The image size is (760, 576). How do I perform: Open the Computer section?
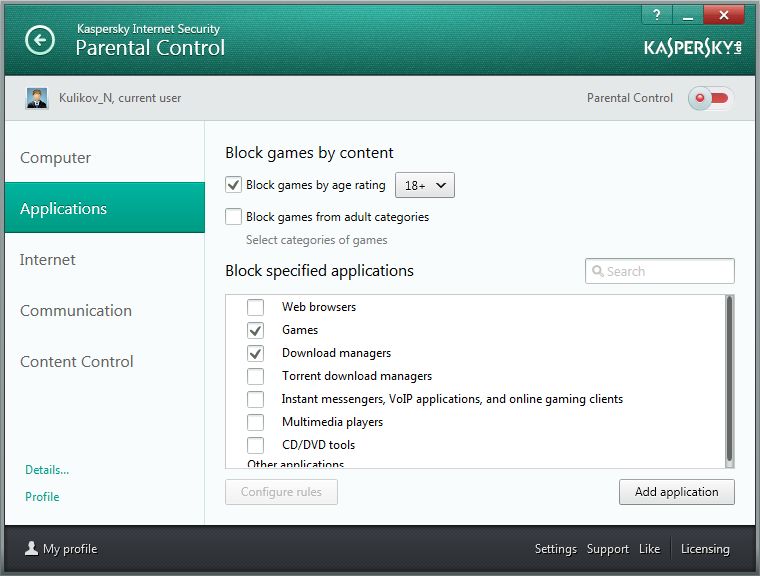(x=105, y=158)
